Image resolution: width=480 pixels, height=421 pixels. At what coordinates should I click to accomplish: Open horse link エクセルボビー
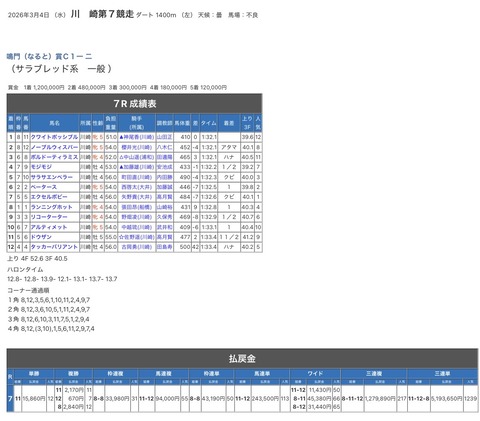pyautogui.click(x=49, y=197)
